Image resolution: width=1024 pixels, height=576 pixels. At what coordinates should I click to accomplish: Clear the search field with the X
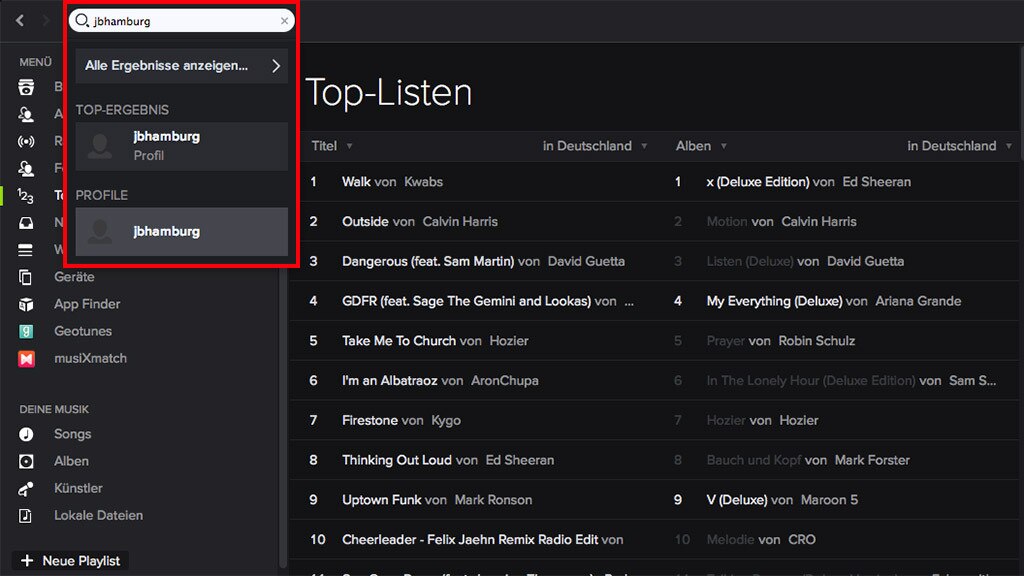point(284,21)
